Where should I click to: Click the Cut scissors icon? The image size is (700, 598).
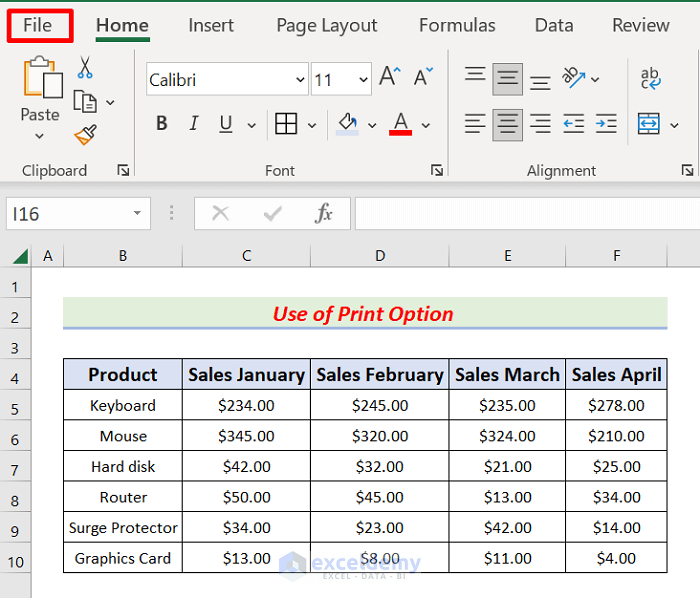[x=85, y=68]
